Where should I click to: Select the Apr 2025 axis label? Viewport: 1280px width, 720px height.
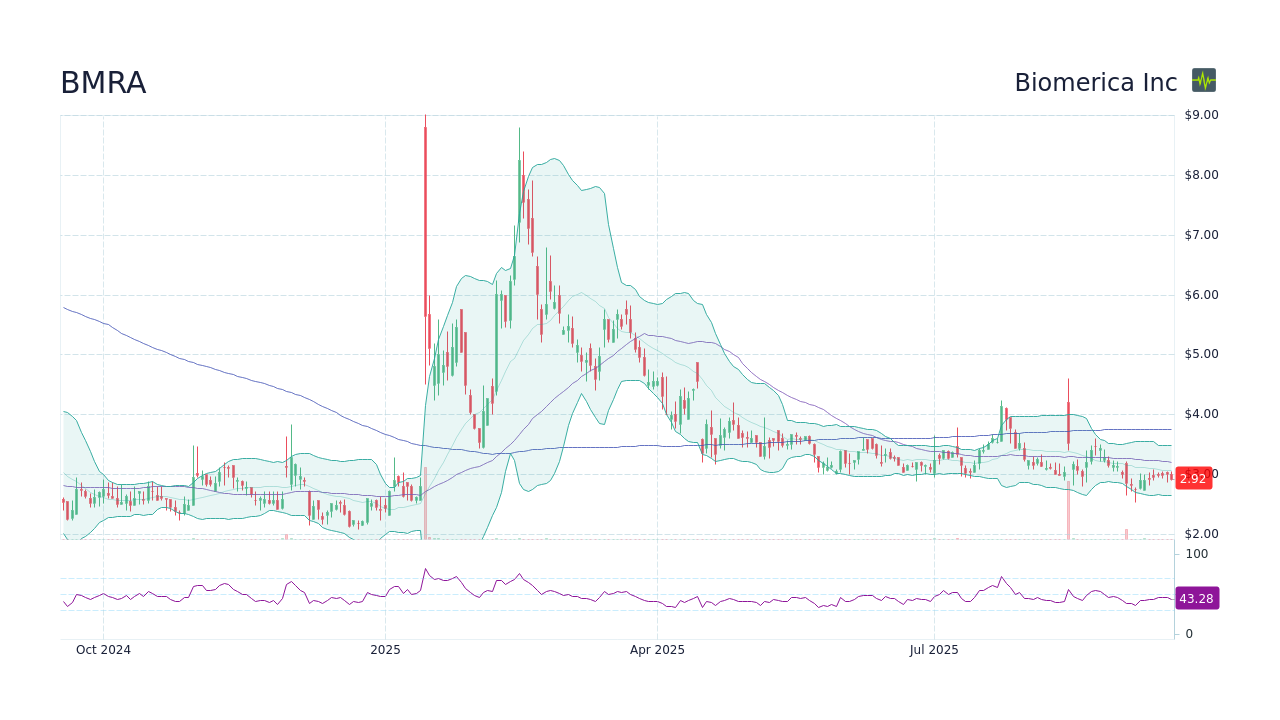pyautogui.click(x=657, y=649)
